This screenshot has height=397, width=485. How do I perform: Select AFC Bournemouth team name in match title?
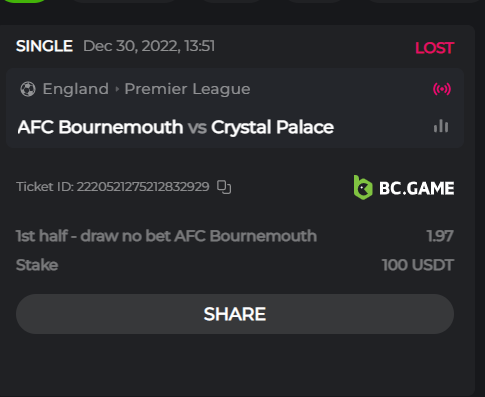click(x=100, y=127)
